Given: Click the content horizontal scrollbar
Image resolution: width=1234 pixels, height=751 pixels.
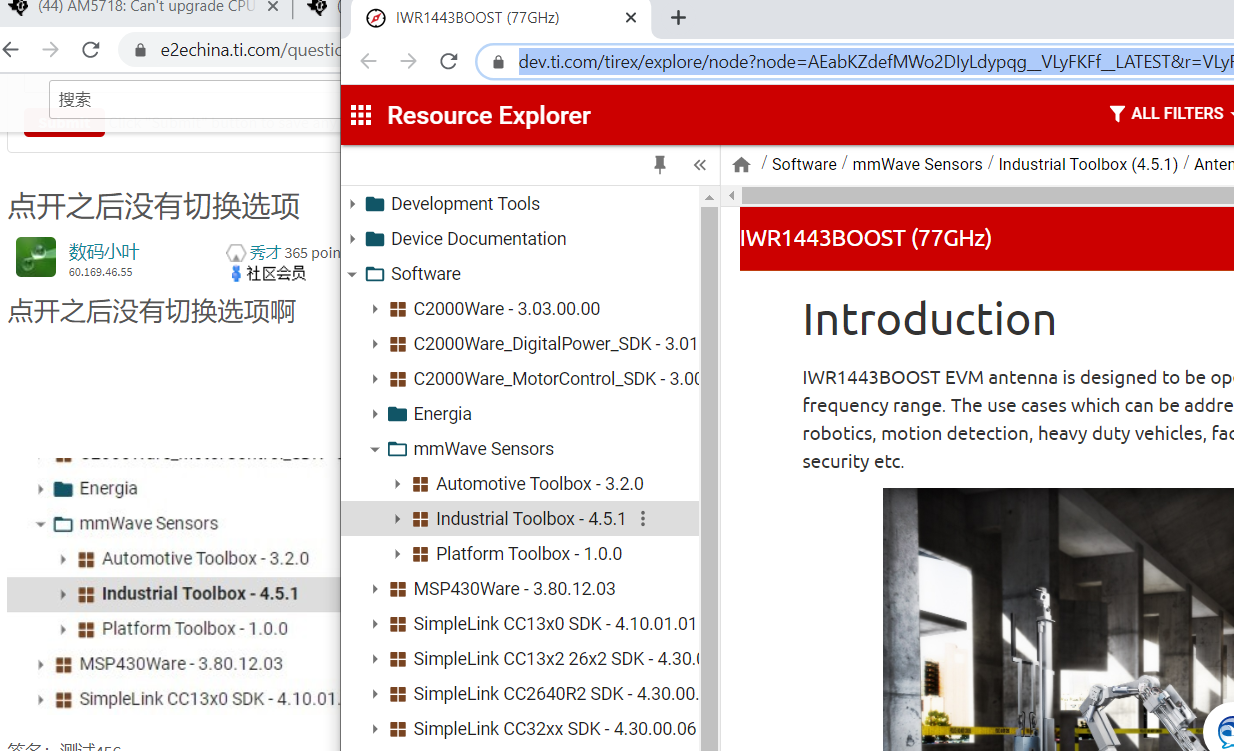Looking at the screenshot, I should 988,195.
